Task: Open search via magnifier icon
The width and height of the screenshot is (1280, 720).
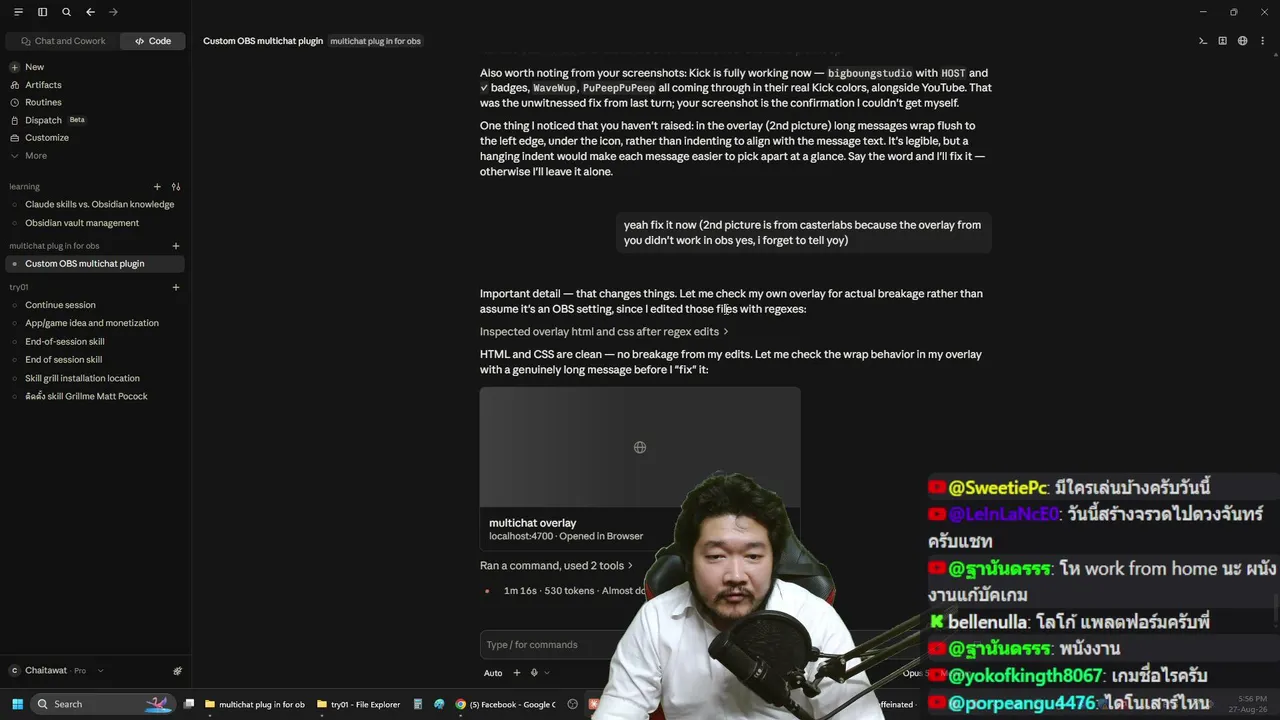Action: tap(66, 12)
